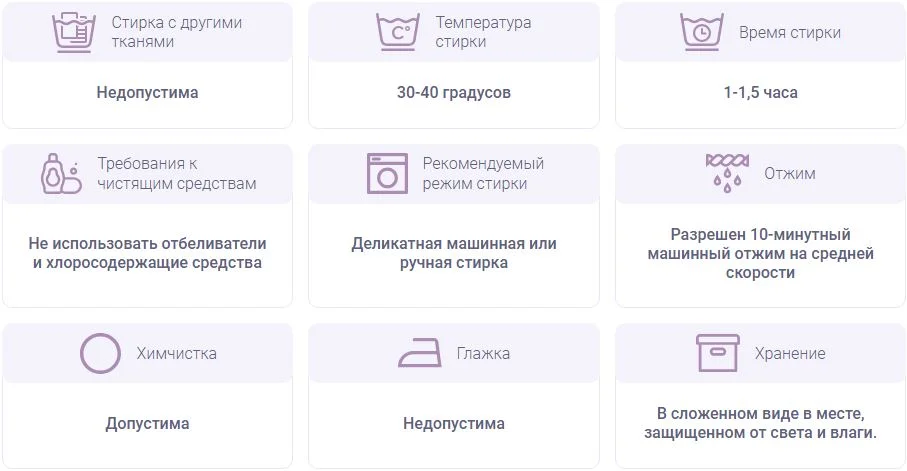Click the 'Не использовать отбеливатели' text
Screen dimensions: 907x471
(x=148, y=244)
